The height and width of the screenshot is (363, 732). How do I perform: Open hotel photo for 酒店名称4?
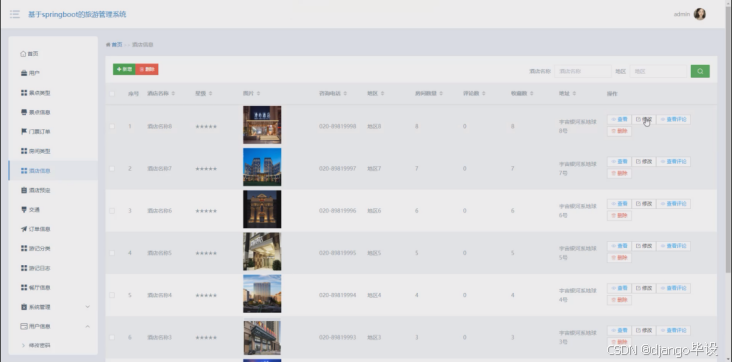click(x=262, y=293)
